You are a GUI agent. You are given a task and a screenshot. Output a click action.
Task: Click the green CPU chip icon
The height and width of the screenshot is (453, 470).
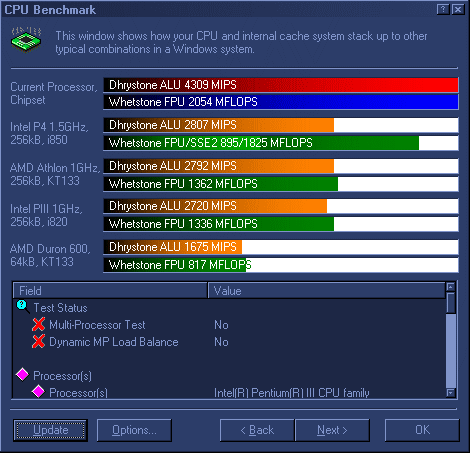26,40
